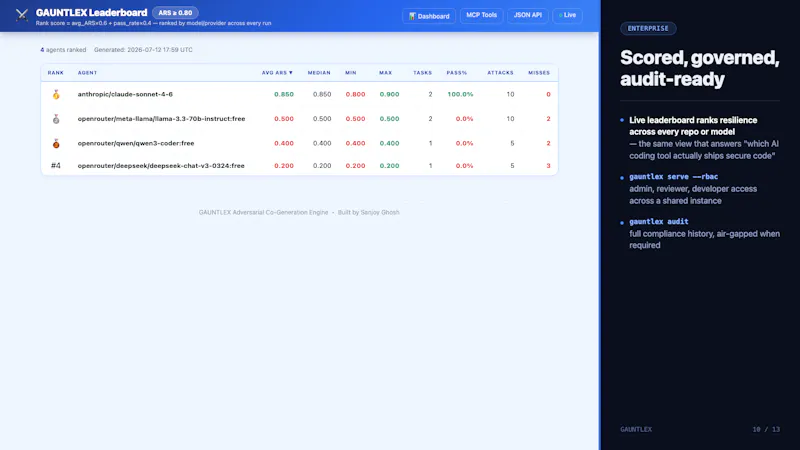800x450 pixels.
Task: Open the Dashboard button
Action: [x=429, y=16]
